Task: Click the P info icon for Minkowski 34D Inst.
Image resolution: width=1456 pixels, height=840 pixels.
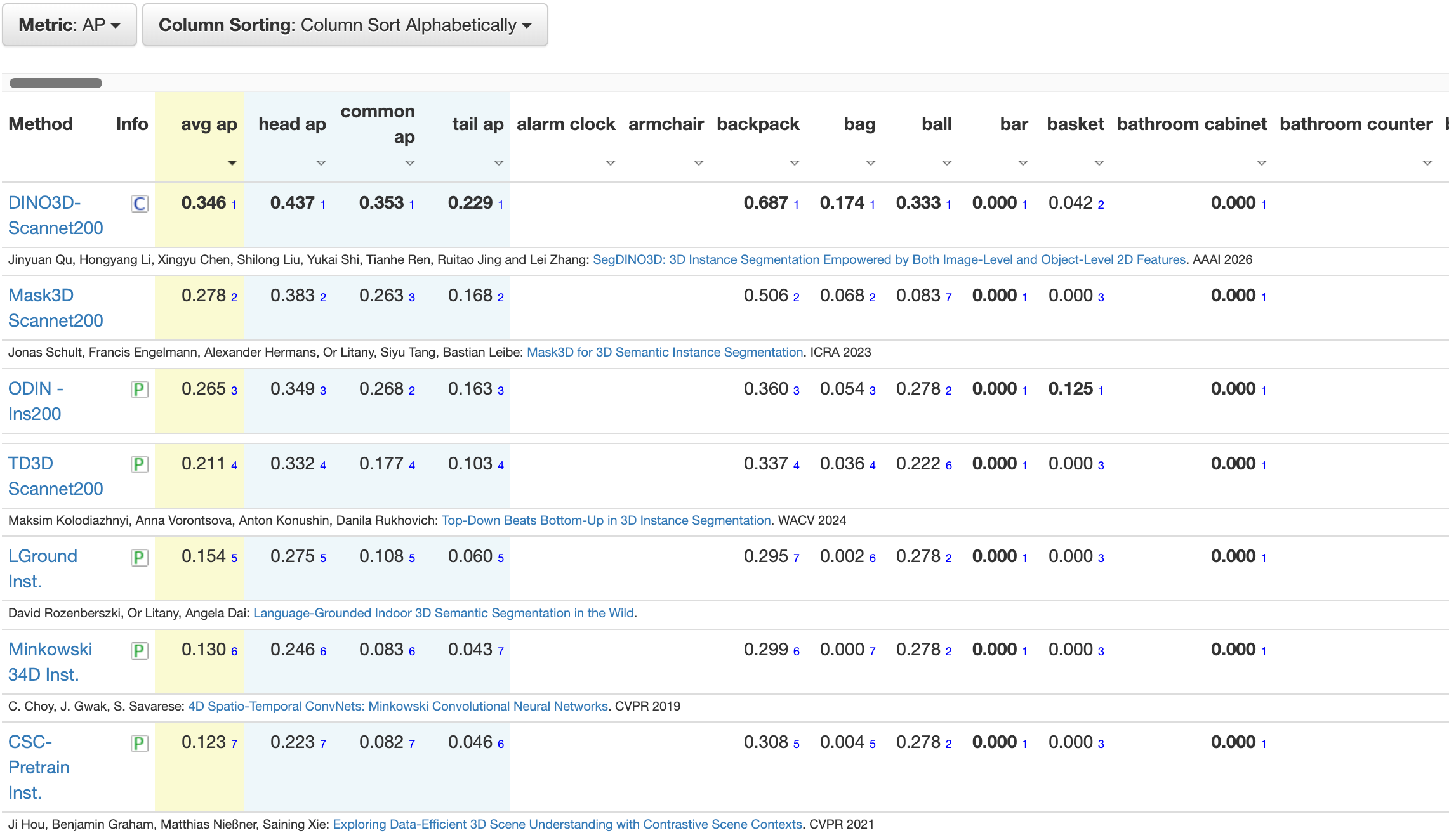Action: [x=140, y=651]
